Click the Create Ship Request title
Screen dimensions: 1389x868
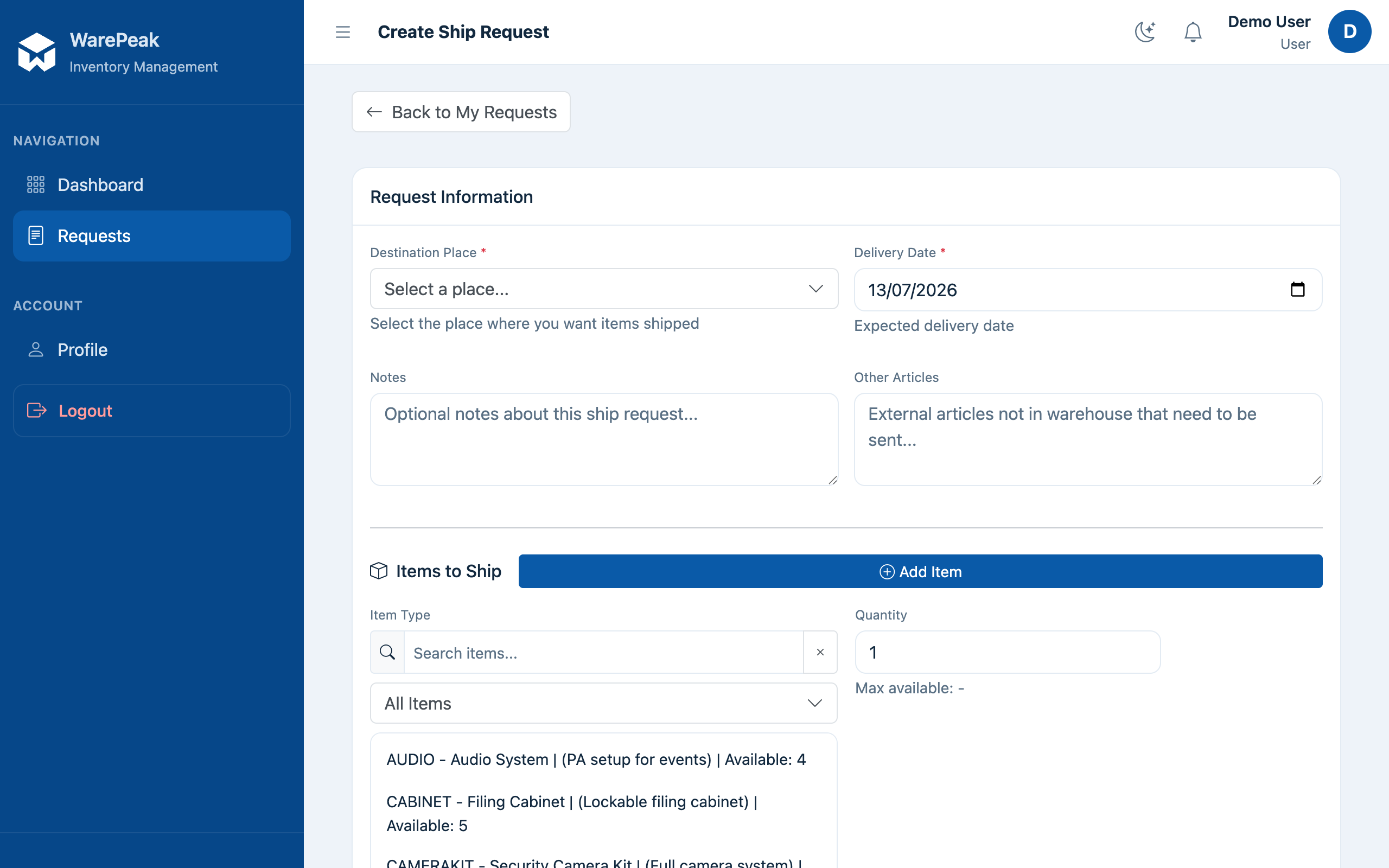pos(463,32)
